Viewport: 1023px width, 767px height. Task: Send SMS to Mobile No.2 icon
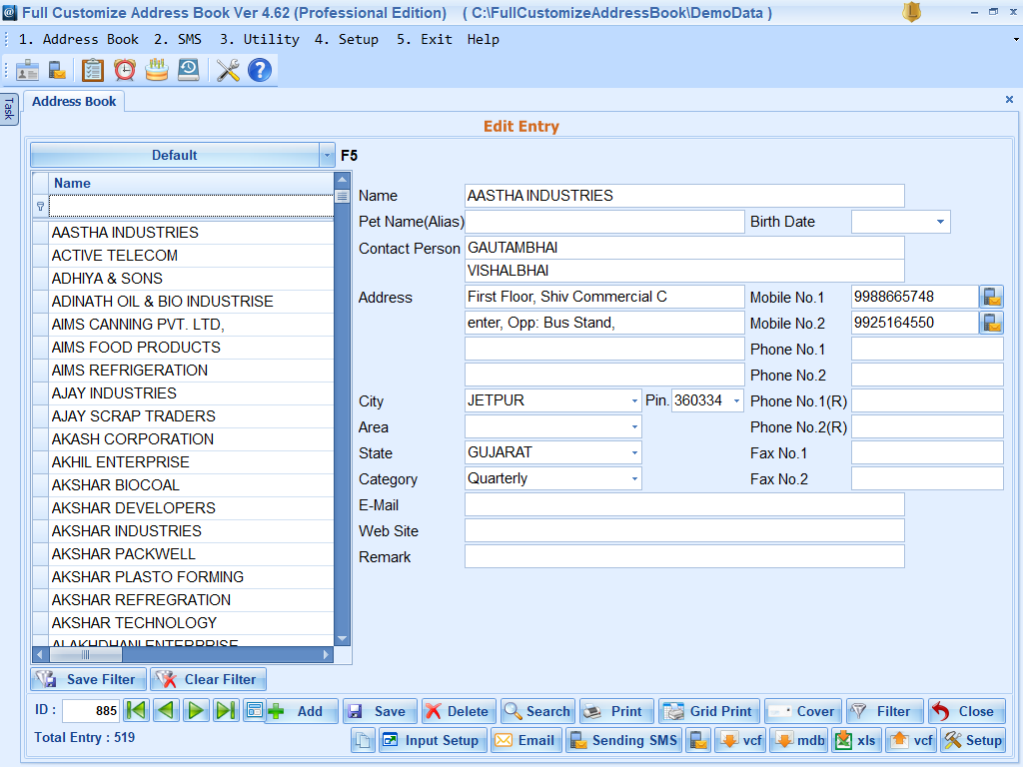pyautogui.click(x=992, y=323)
